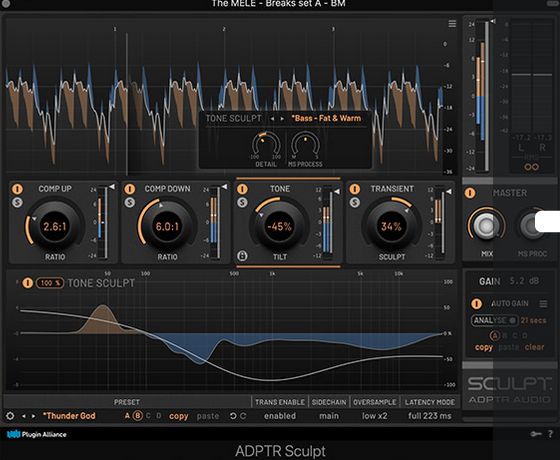
Task: Click the DETAIL knob in popup
Action: click(266, 146)
